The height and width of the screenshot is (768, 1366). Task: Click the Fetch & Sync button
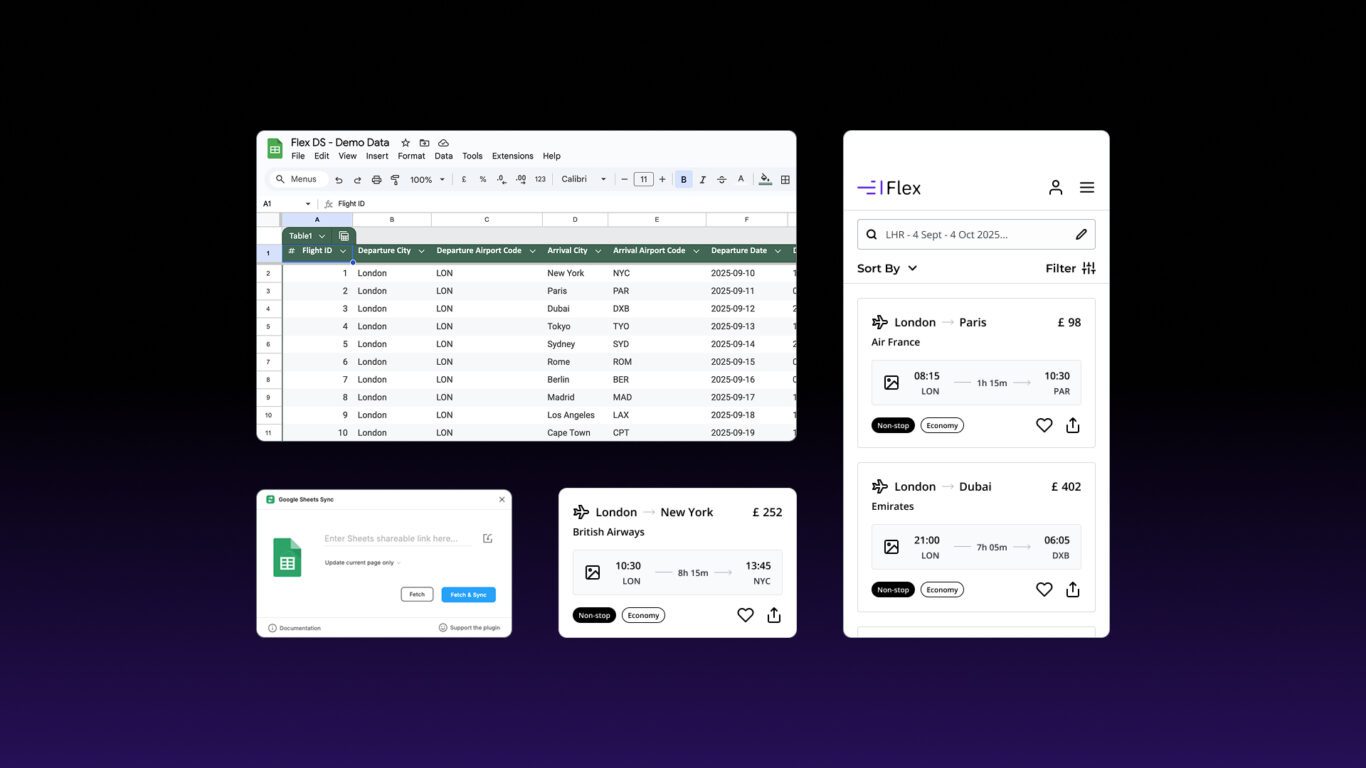tap(468, 594)
